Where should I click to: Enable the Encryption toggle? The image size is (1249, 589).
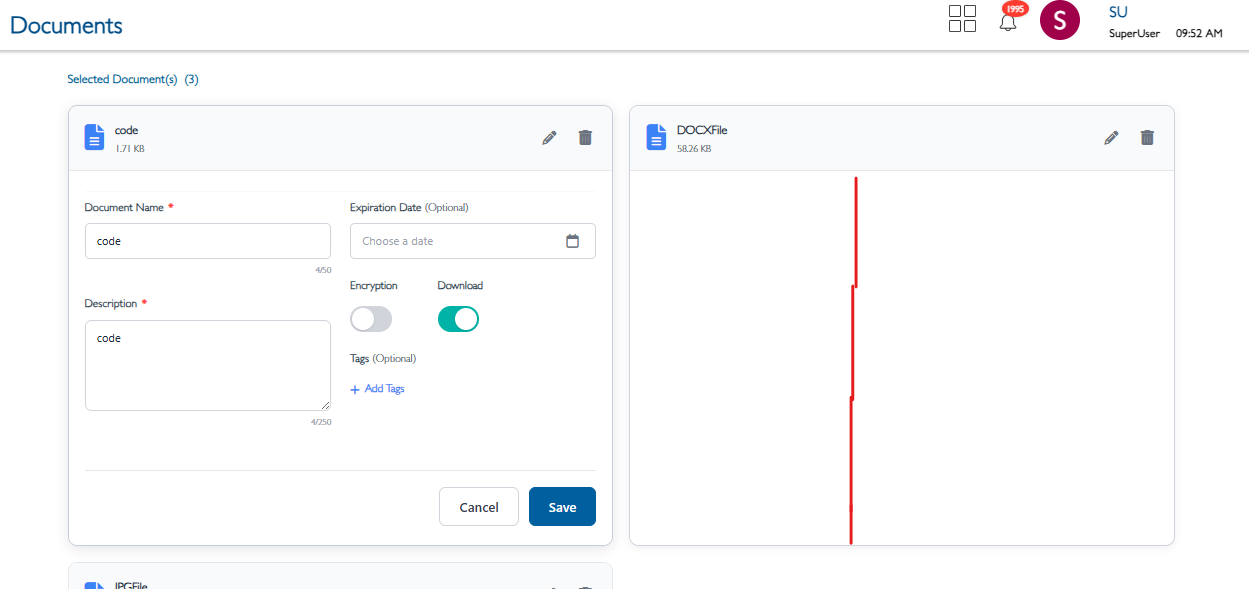(371, 319)
